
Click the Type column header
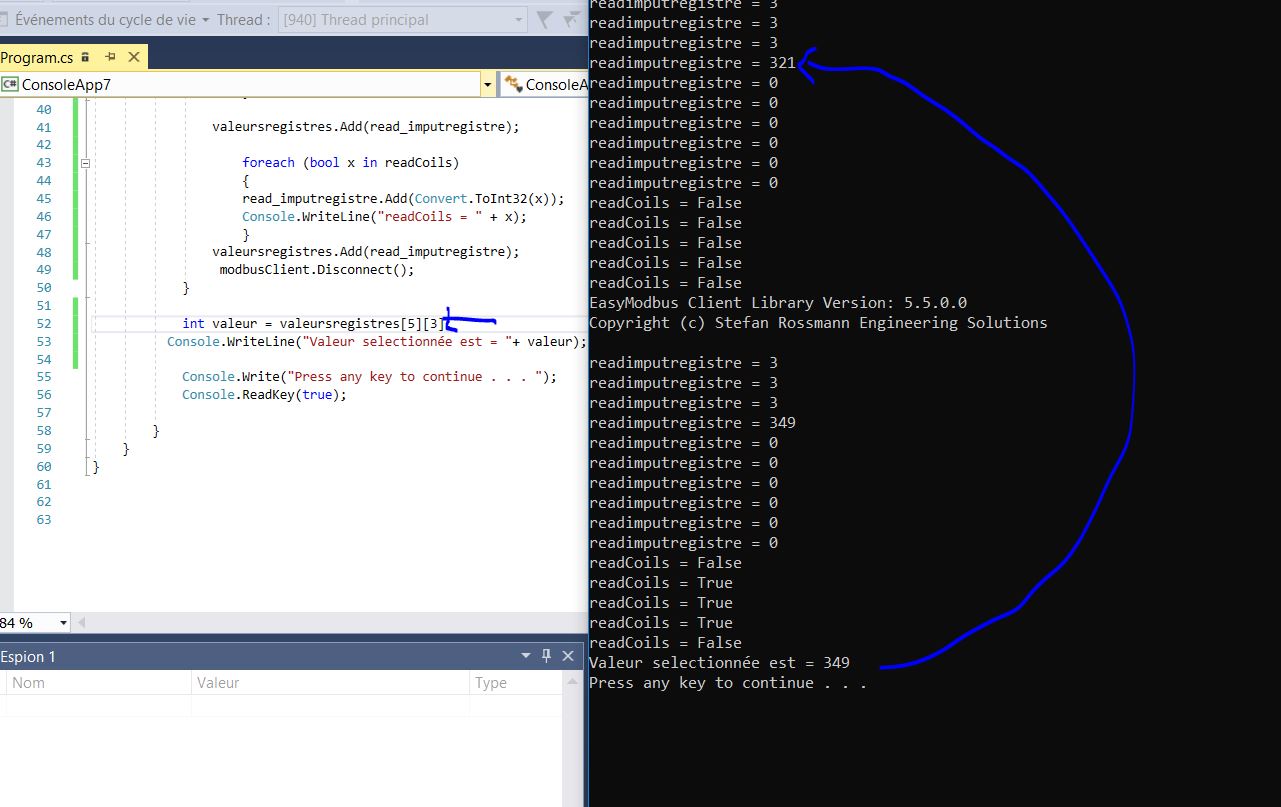click(x=515, y=683)
